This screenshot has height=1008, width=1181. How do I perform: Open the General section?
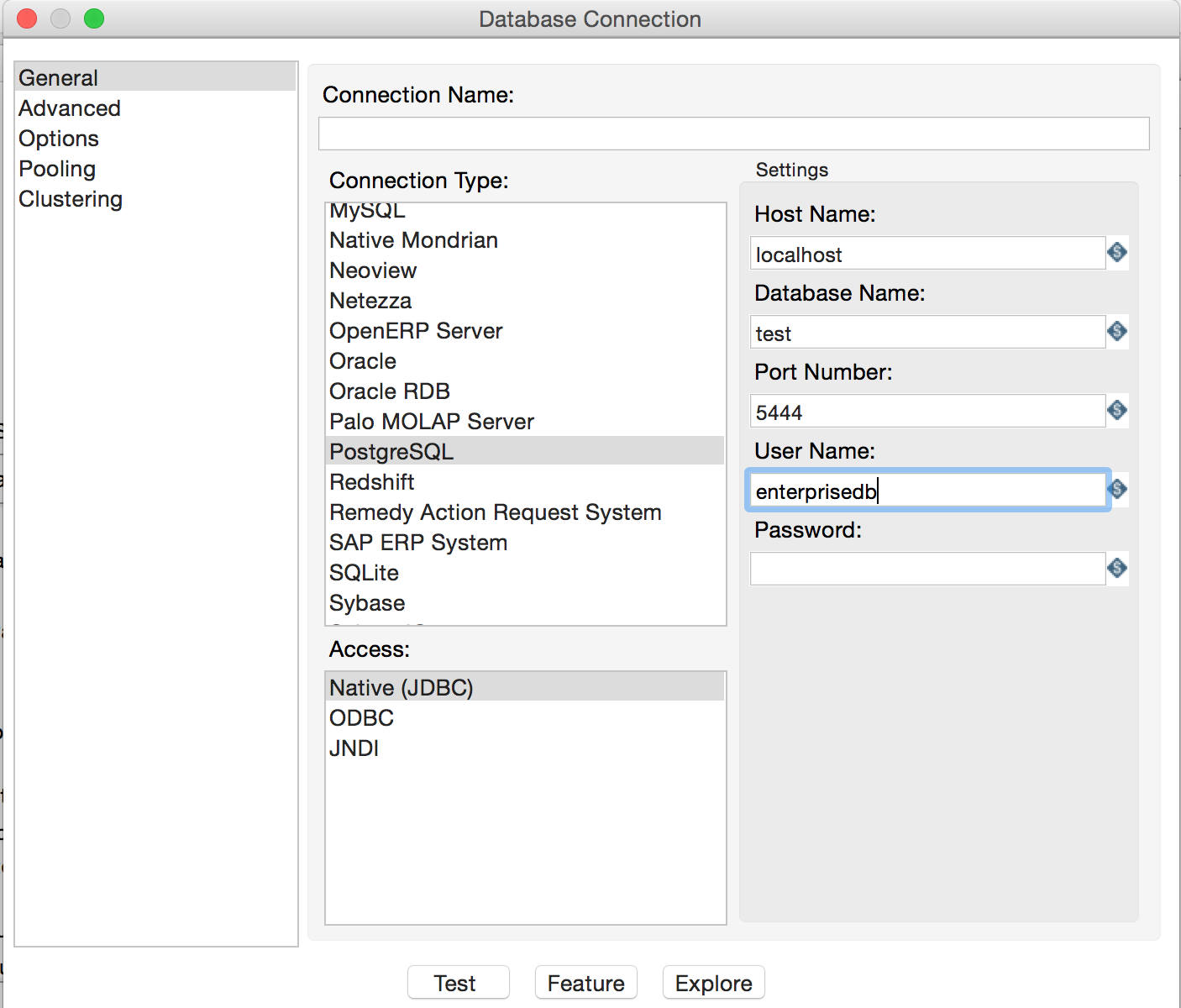point(155,77)
